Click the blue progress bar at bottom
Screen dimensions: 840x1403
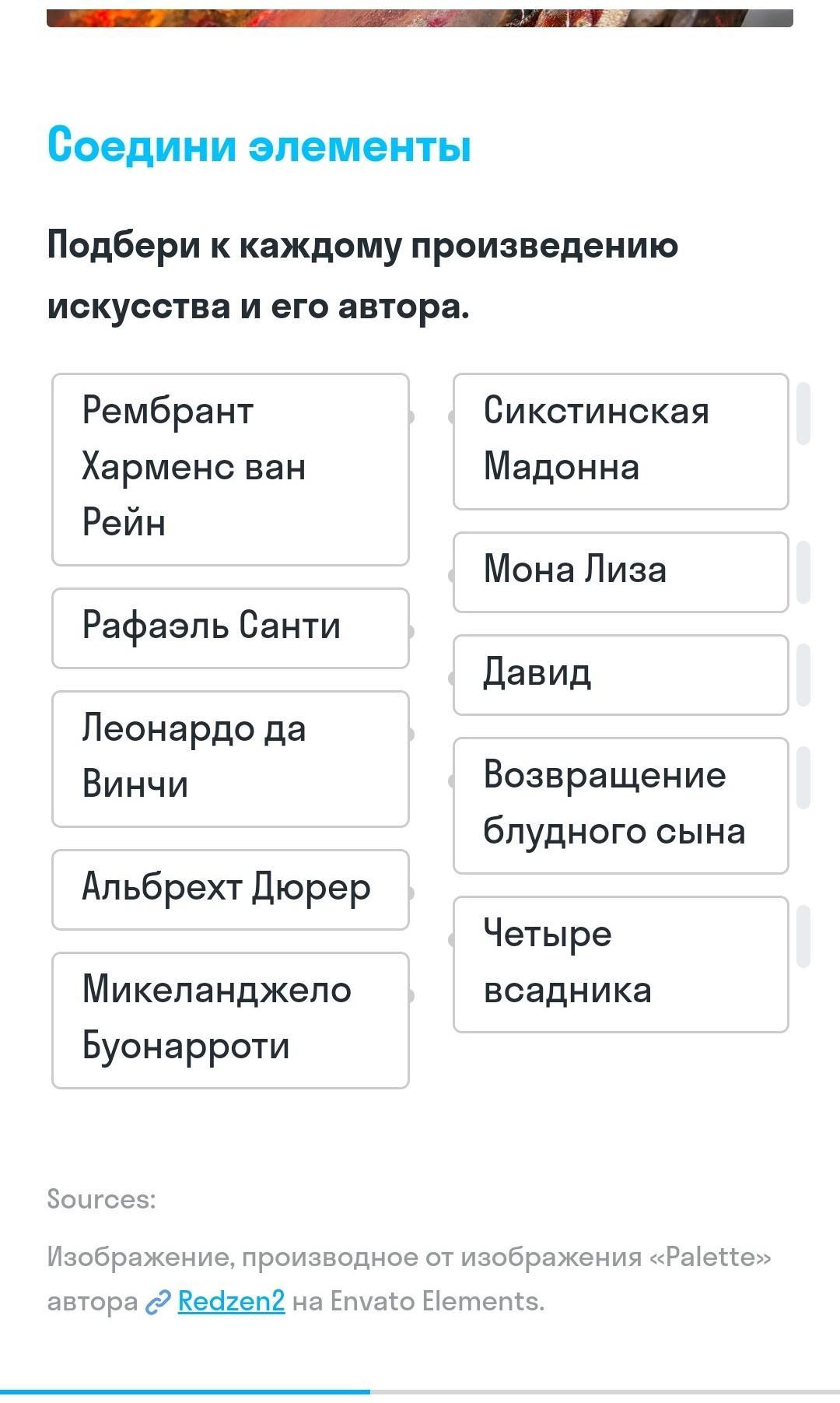(x=185, y=1391)
